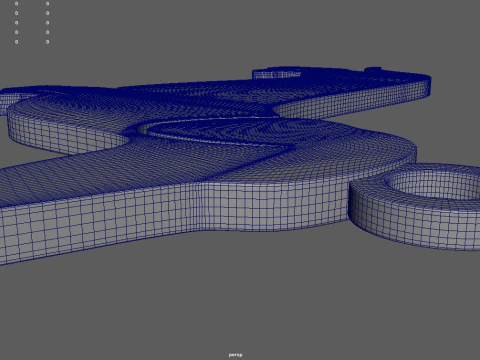The image size is (480, 360).
Task: Select the small cylinder knob on far arm
Action: [373, 70]
